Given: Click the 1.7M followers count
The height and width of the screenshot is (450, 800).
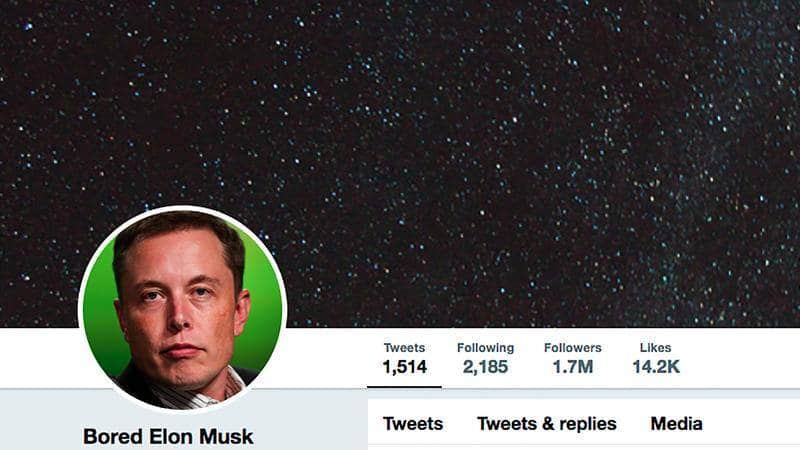Looking at the screenshot, I should pos(572,367).
